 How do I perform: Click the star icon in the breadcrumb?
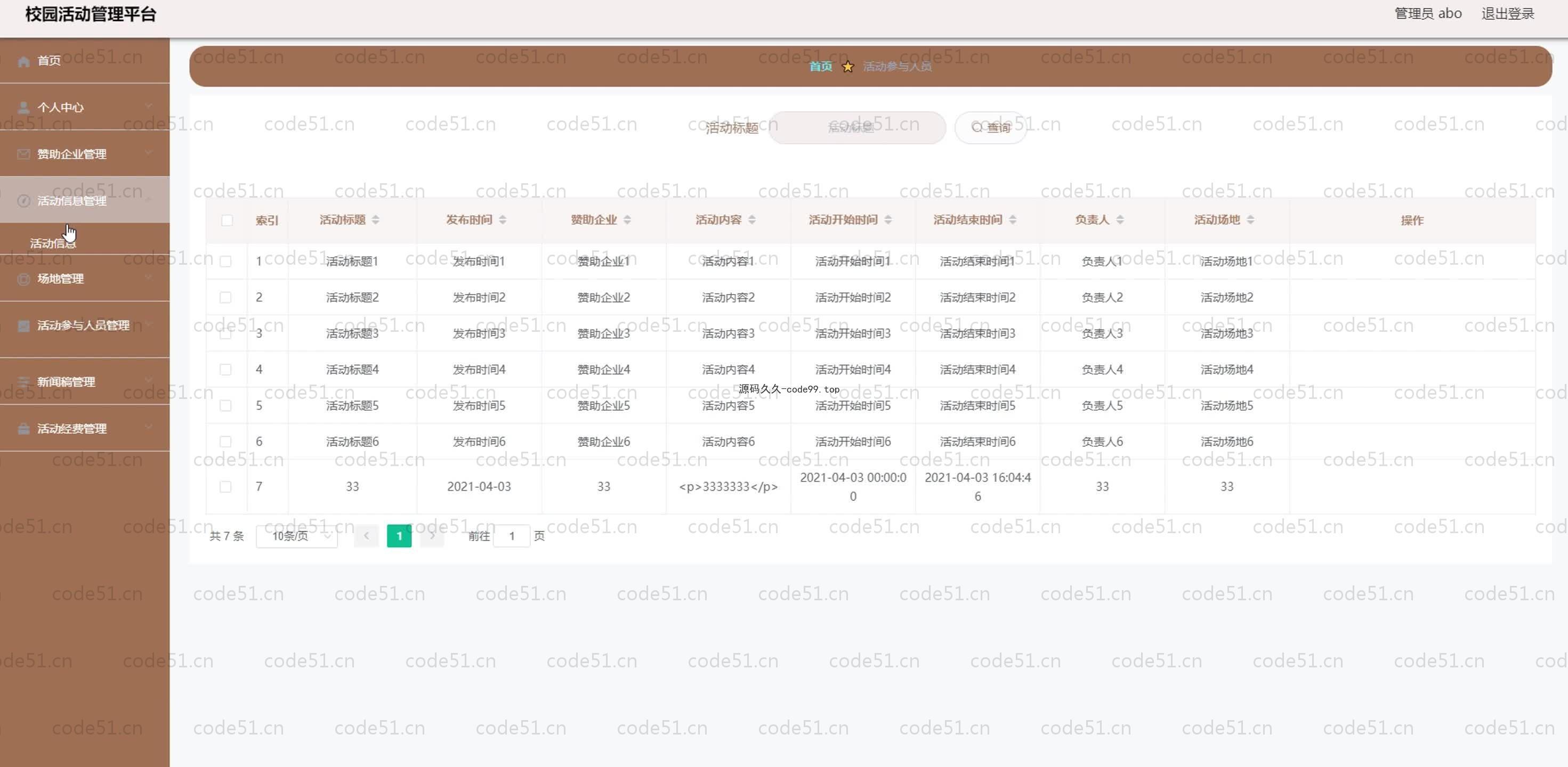tap(847, 66)
